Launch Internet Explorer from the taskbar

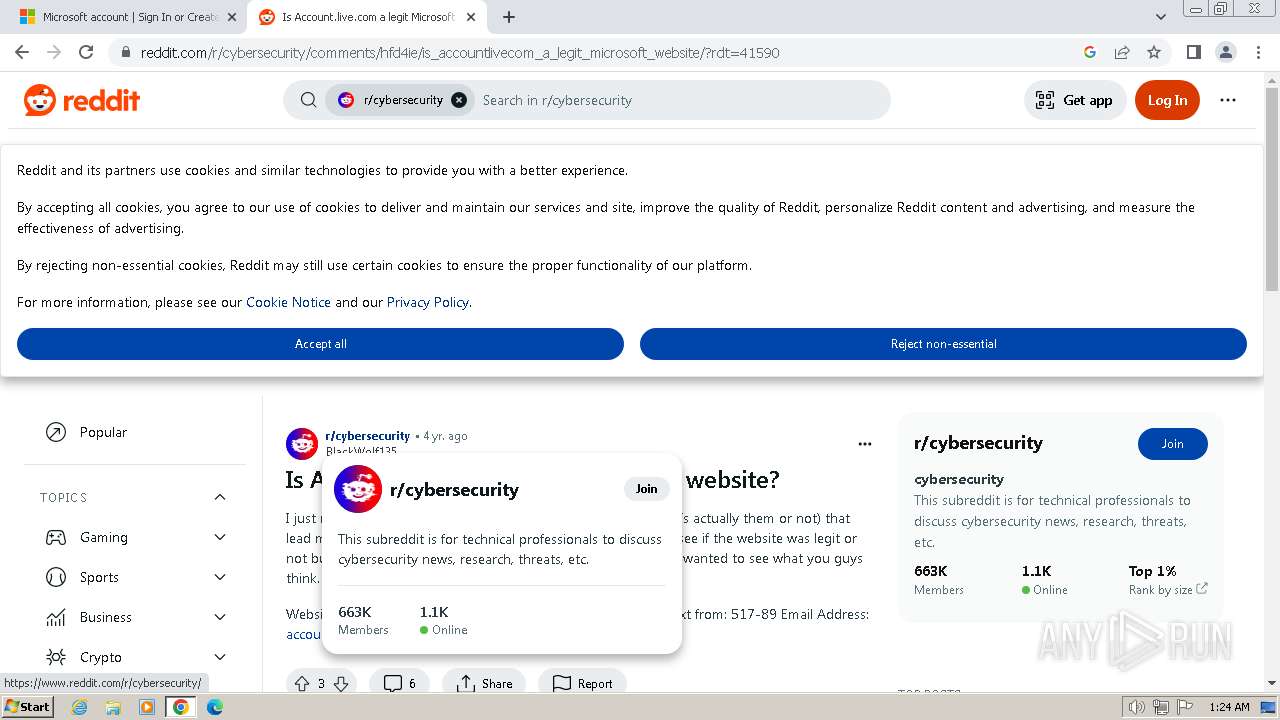point(79,707)
